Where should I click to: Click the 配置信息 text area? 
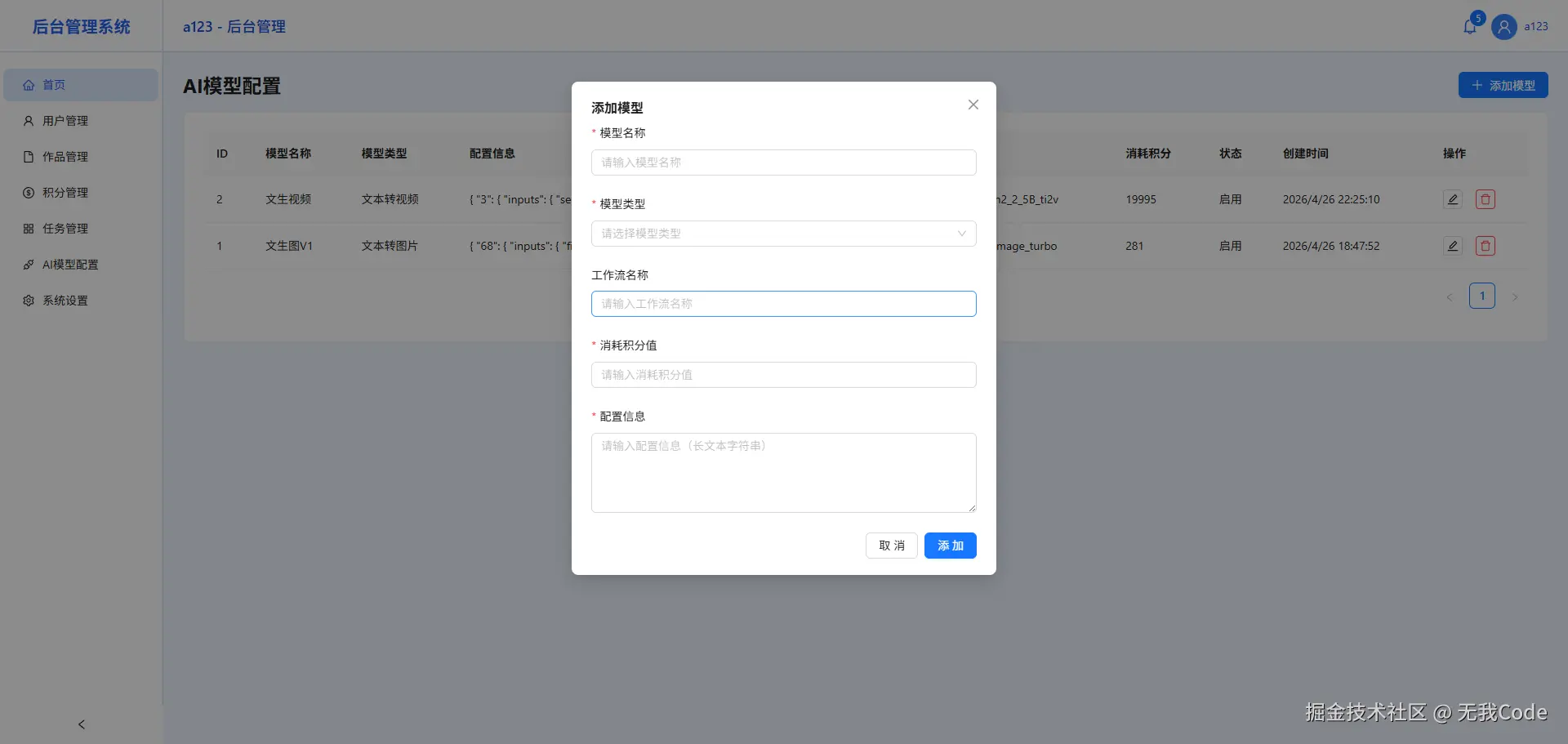783,473
